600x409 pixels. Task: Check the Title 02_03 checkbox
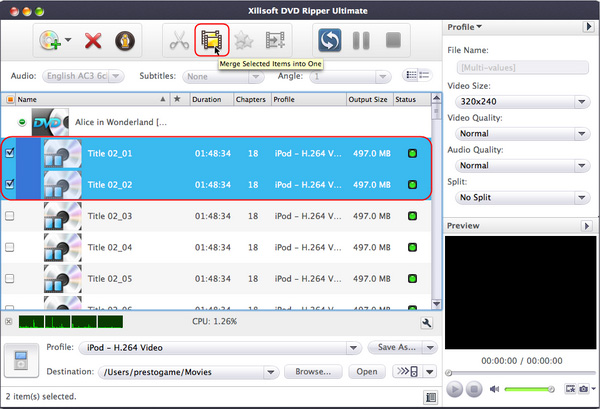(10, 216)
